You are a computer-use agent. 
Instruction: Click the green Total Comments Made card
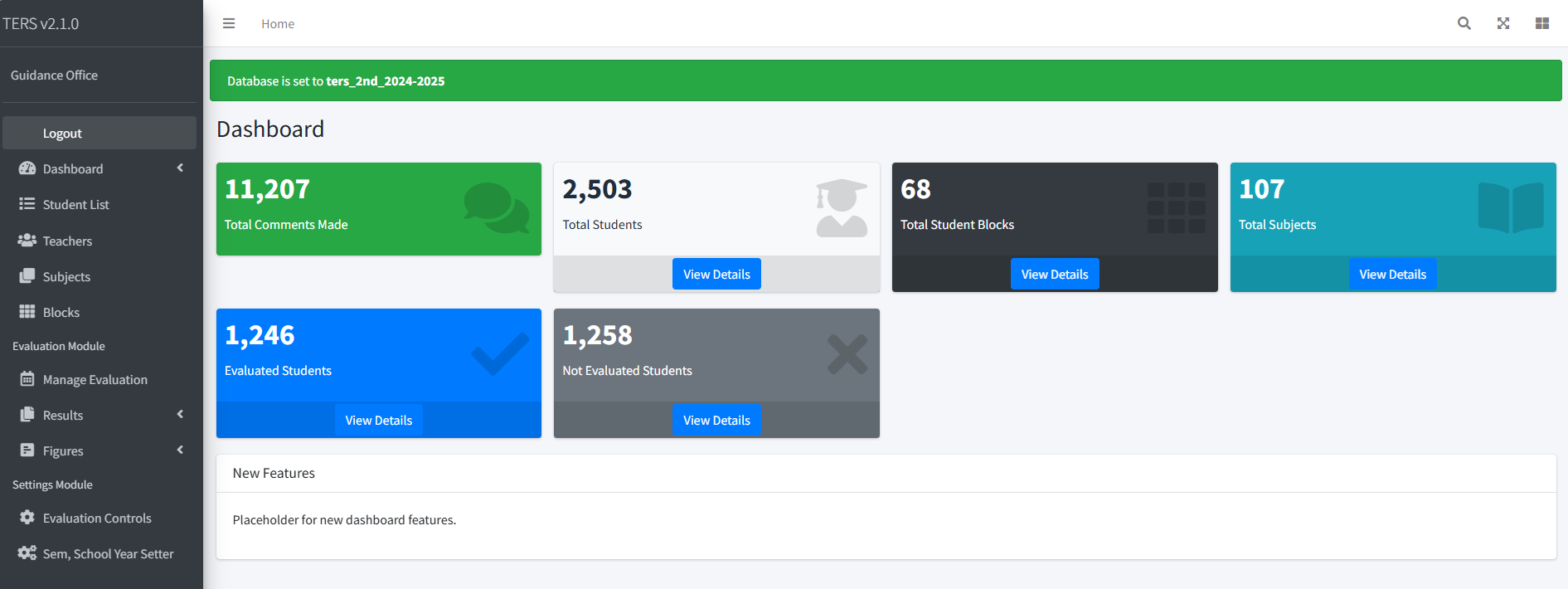(x=378, y=209)
